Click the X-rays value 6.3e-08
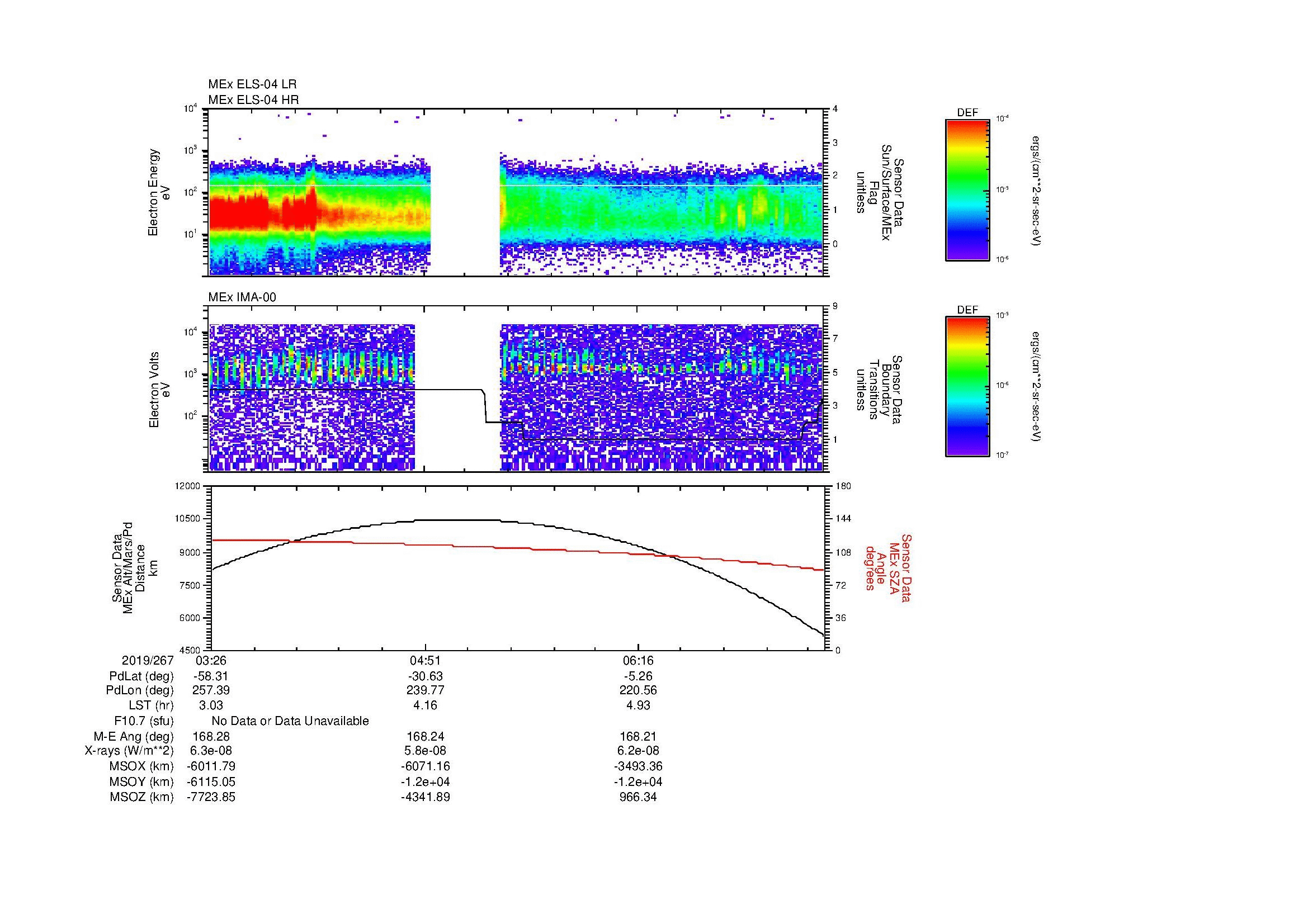Screen dimensions: 1308x924 (x=211, y=751)
